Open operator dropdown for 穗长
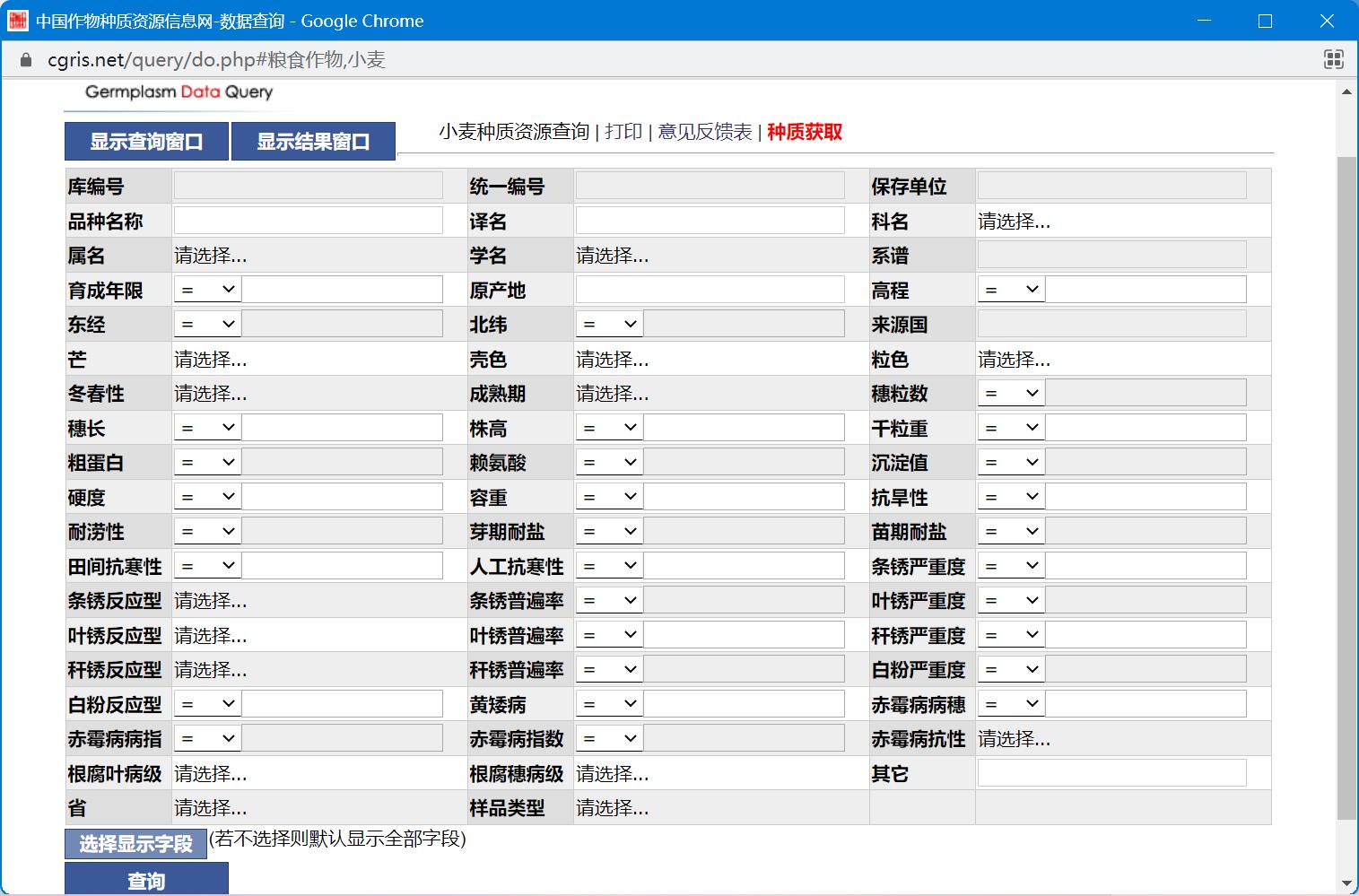This screenshot has width=1359, height=896. click(207, 428)
